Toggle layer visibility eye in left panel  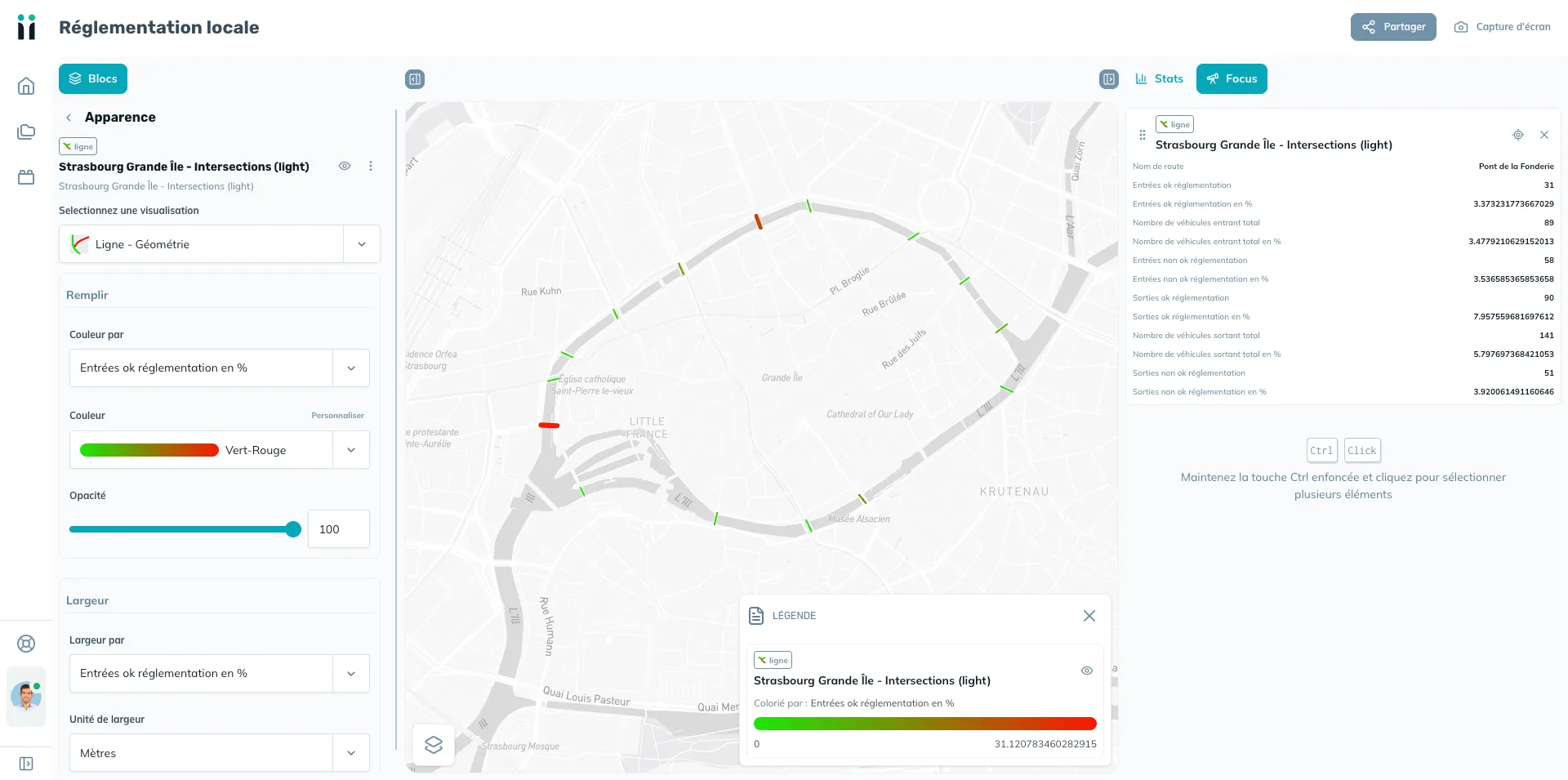click(x=345, y=166)
